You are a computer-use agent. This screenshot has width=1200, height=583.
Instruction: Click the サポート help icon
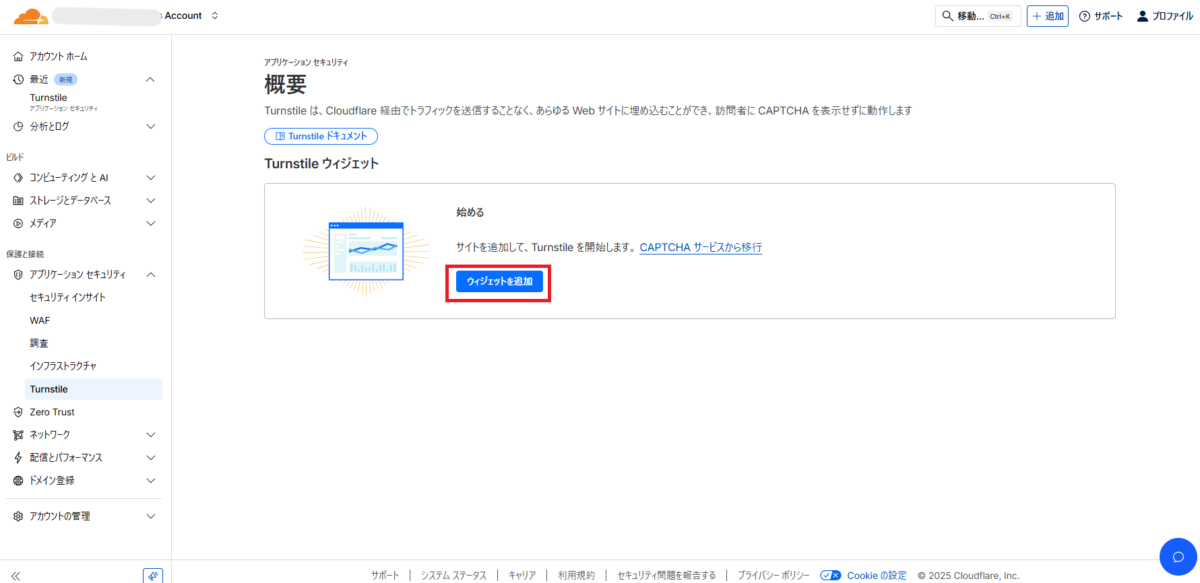click(x=1084, y=16)
